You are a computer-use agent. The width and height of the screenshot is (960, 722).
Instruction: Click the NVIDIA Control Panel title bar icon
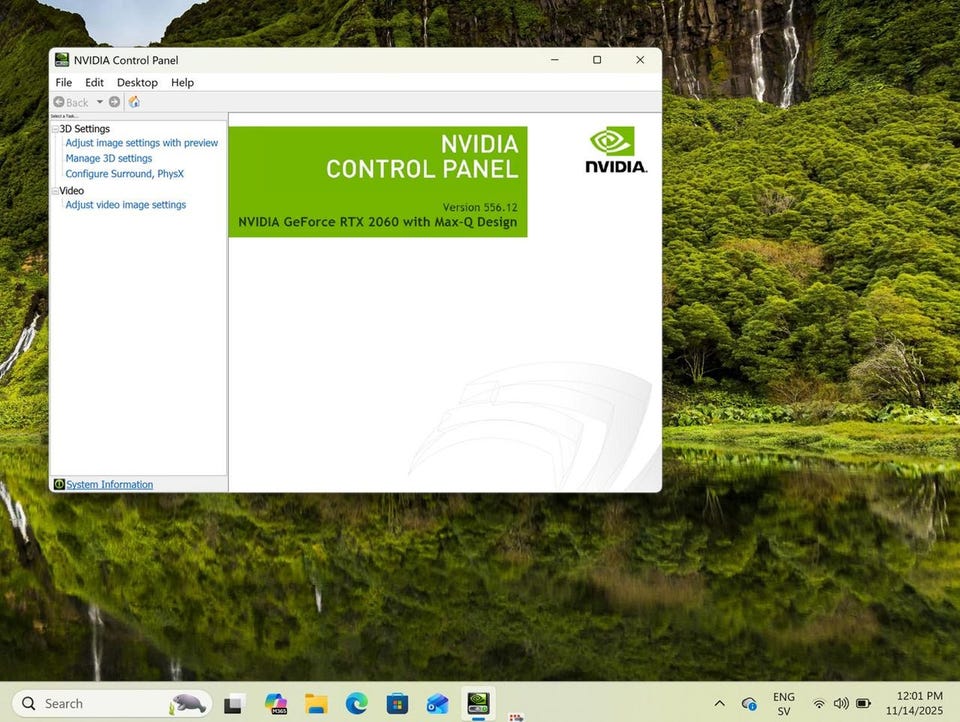pos(62,59)
